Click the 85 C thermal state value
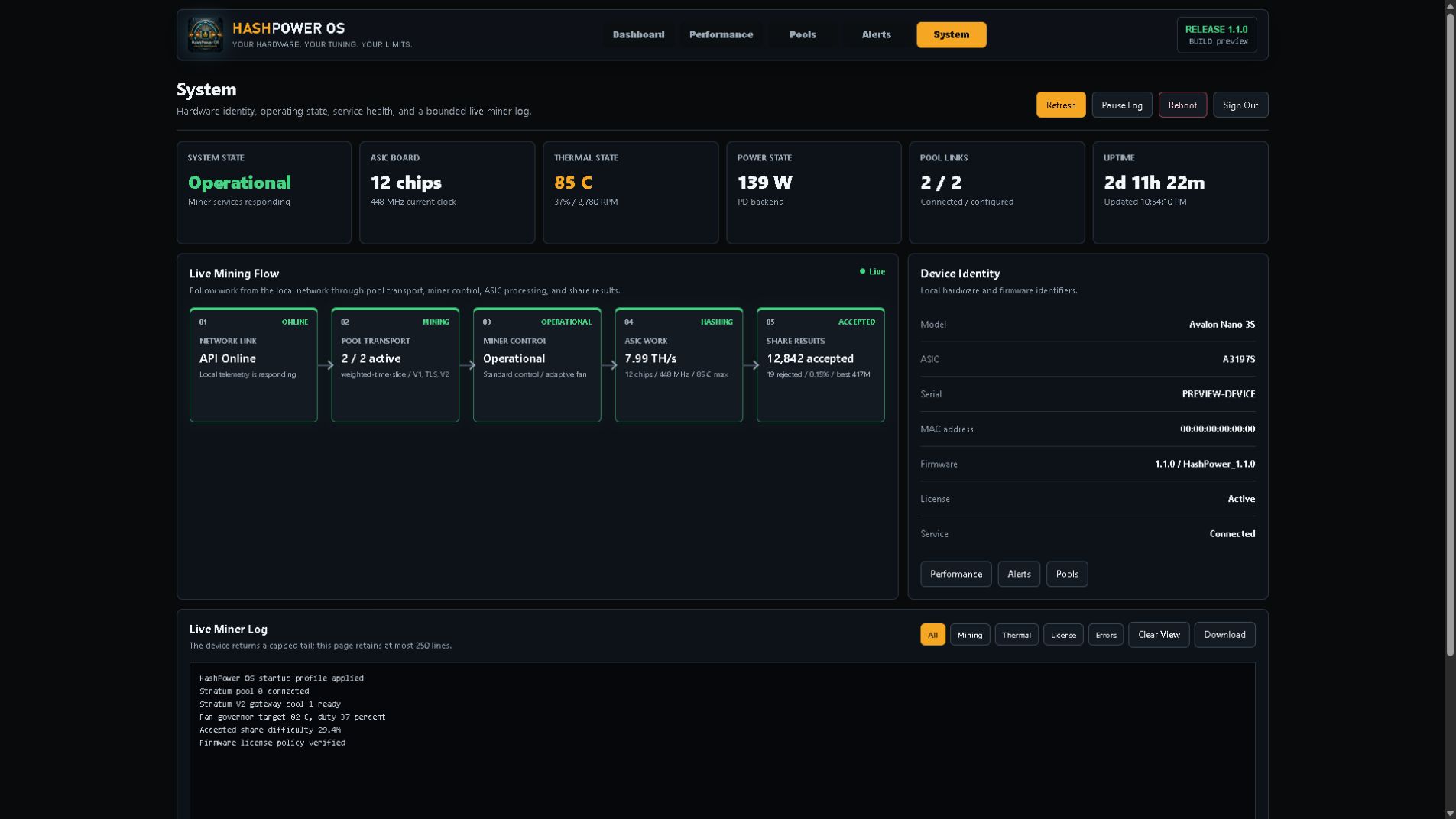Viewport: 1456px width, 819px height. (x=572, y=183)
